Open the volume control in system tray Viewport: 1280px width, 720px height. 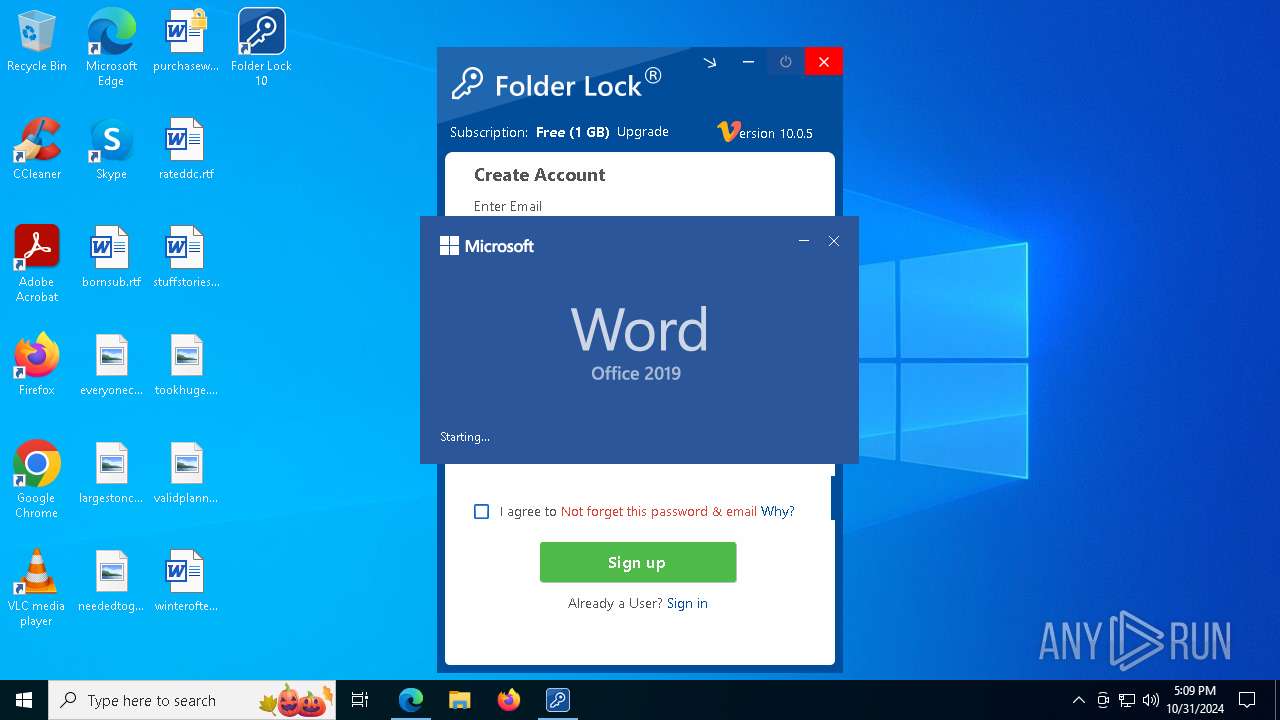(1151, 700)
